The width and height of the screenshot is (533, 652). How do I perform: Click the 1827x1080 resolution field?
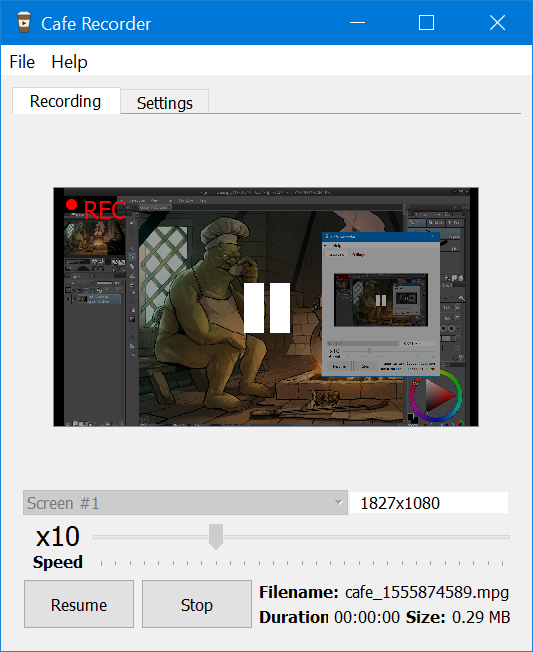(x=429, y=503)
